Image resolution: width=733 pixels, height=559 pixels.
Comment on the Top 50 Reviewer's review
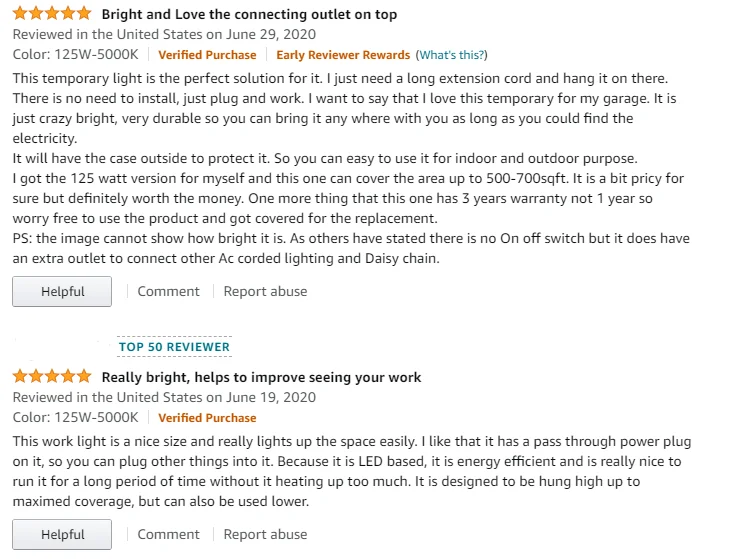[168, 534]
